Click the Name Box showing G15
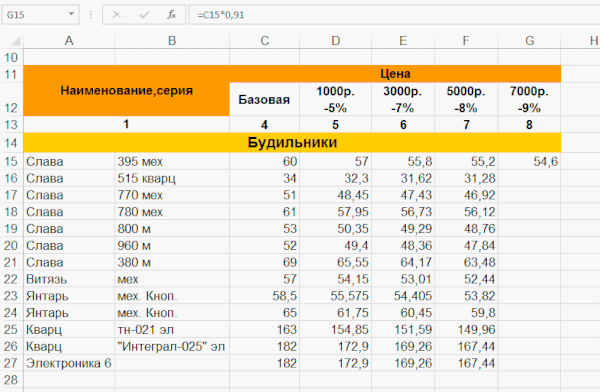600x392 pixels. [40, 15]
